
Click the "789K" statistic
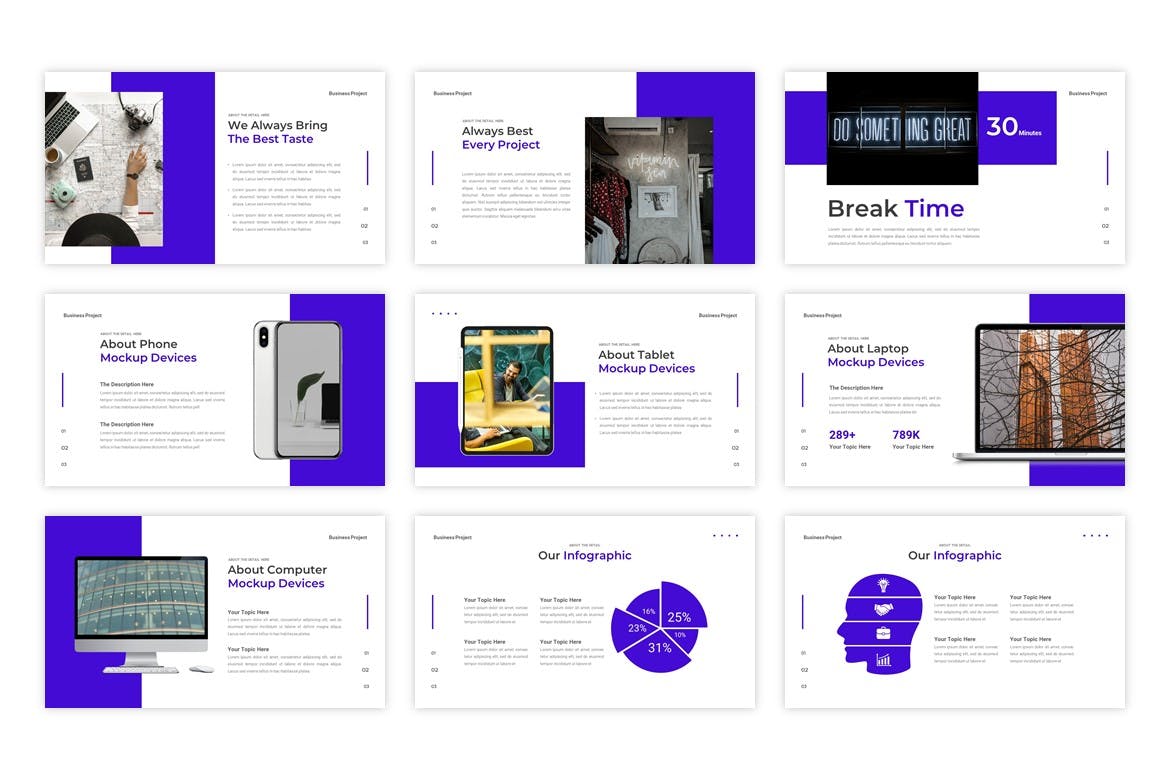coord(906,435)
